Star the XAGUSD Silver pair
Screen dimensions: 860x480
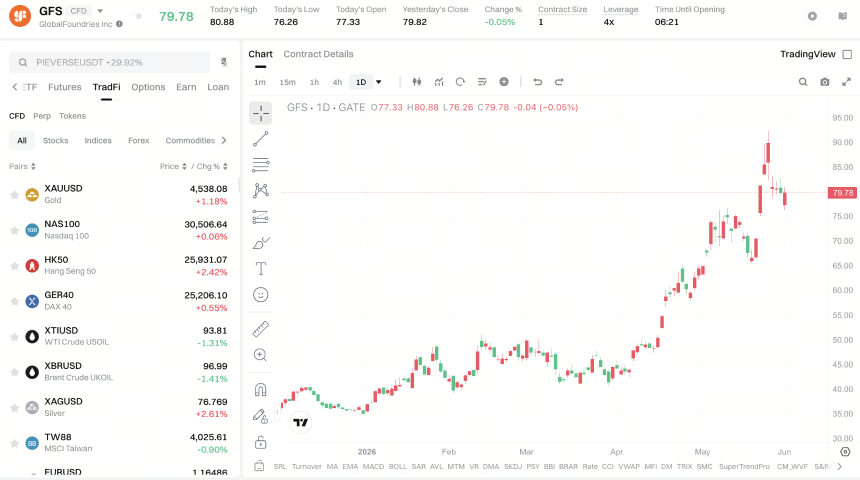14,408
